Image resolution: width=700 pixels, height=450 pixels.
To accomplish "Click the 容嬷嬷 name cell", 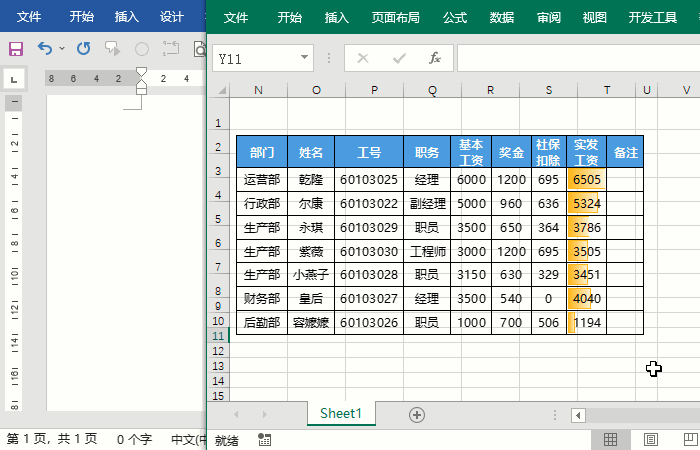I will coord(311,322).
